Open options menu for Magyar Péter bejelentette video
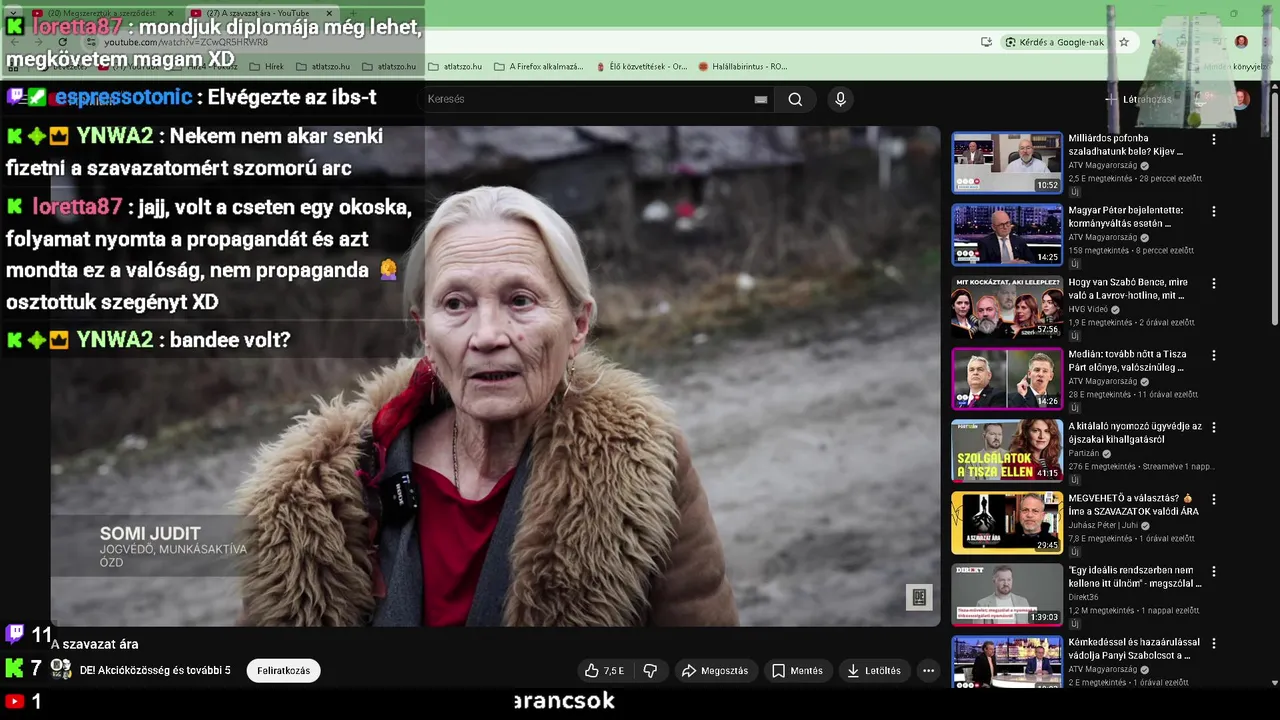 pyautogui.click(x=1214, y=212)
